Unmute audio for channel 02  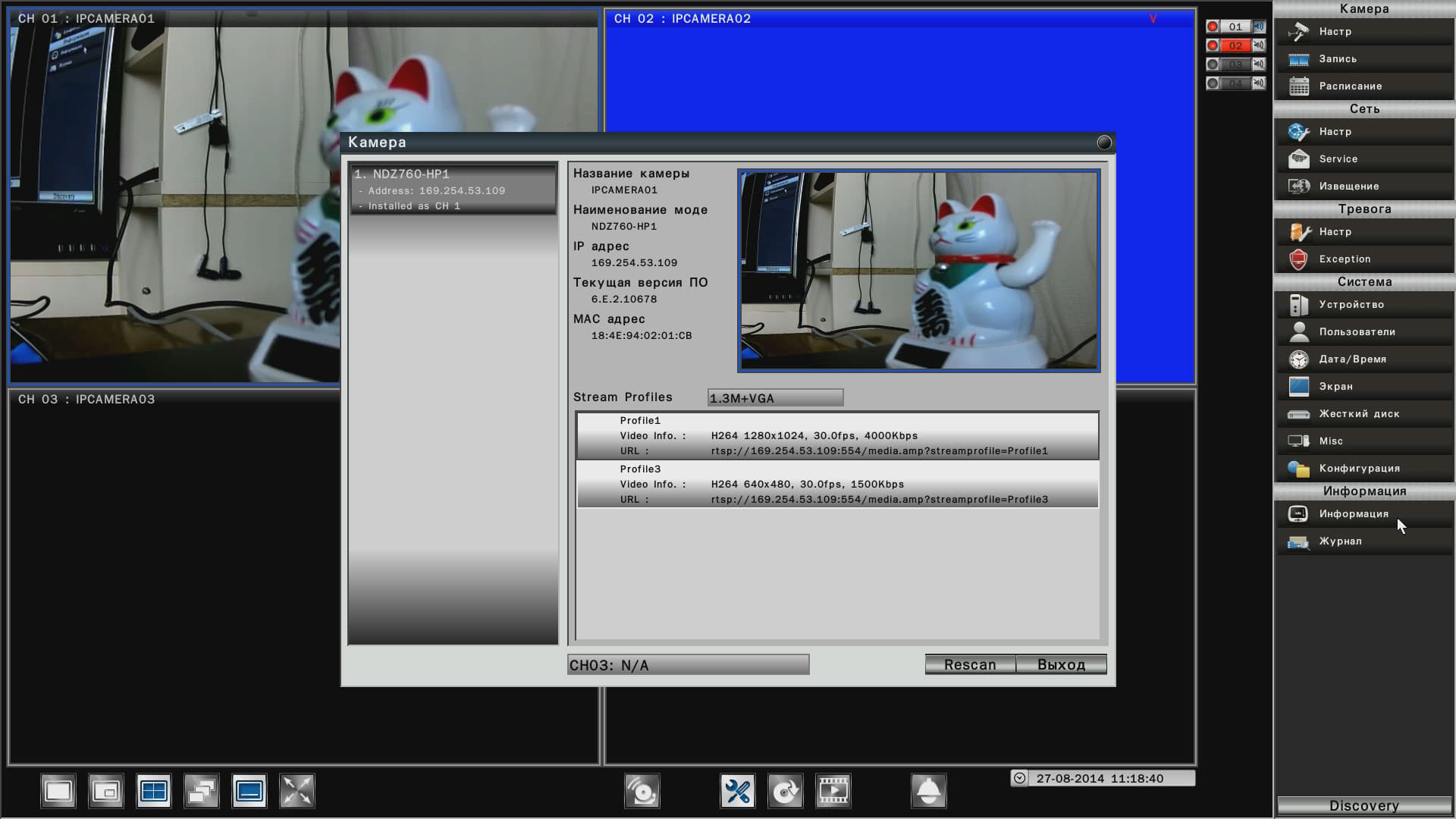tap(1259, 45)
